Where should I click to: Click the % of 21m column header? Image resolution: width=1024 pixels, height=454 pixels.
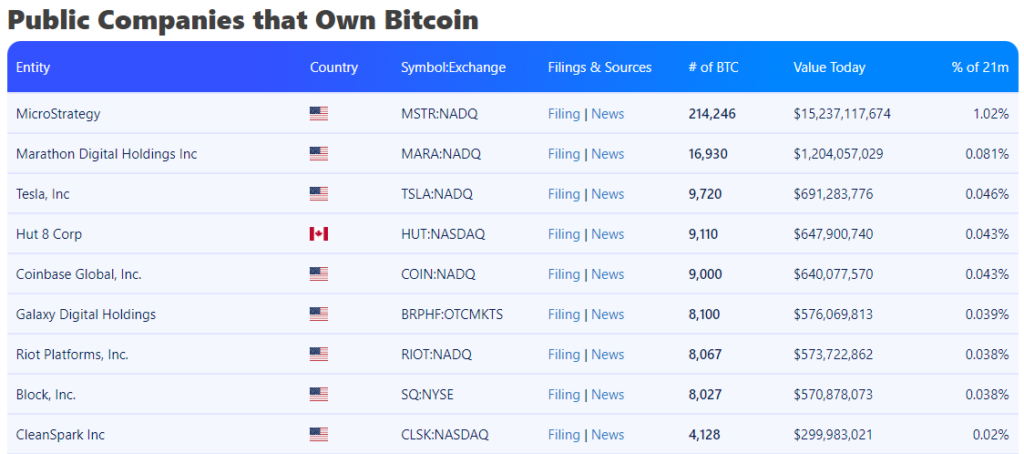(980, 67)
